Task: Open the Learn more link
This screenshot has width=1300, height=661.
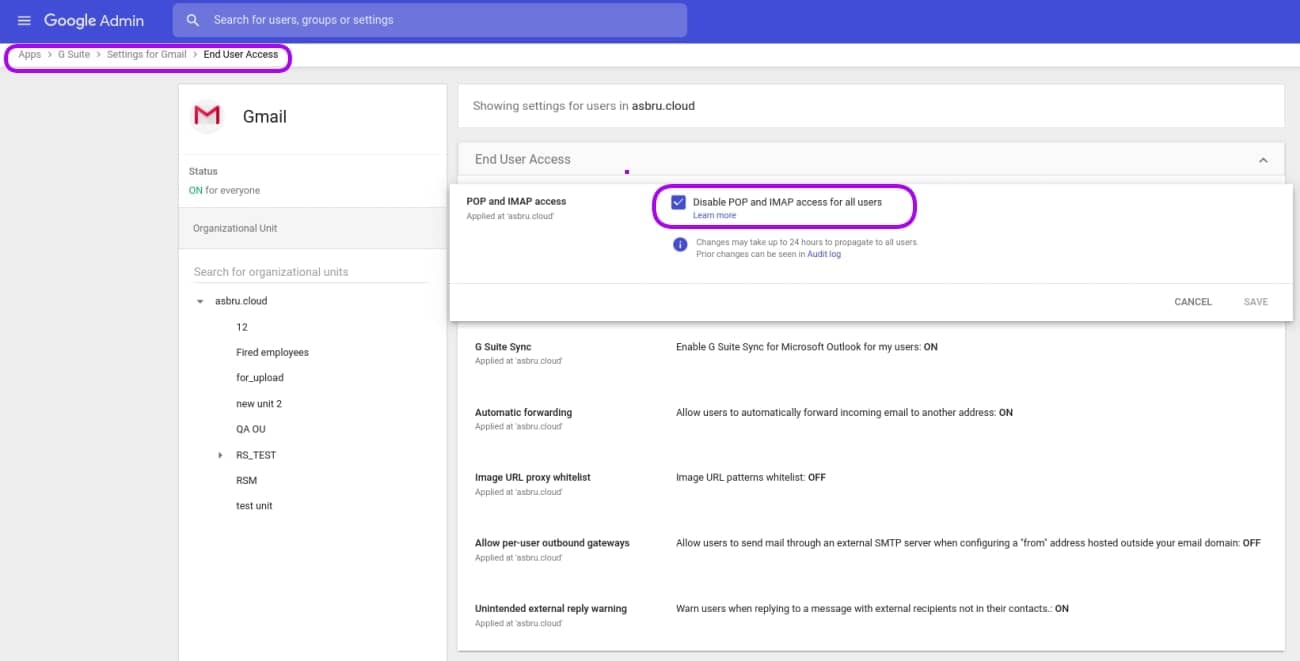Action: click(x=714, y=215)
